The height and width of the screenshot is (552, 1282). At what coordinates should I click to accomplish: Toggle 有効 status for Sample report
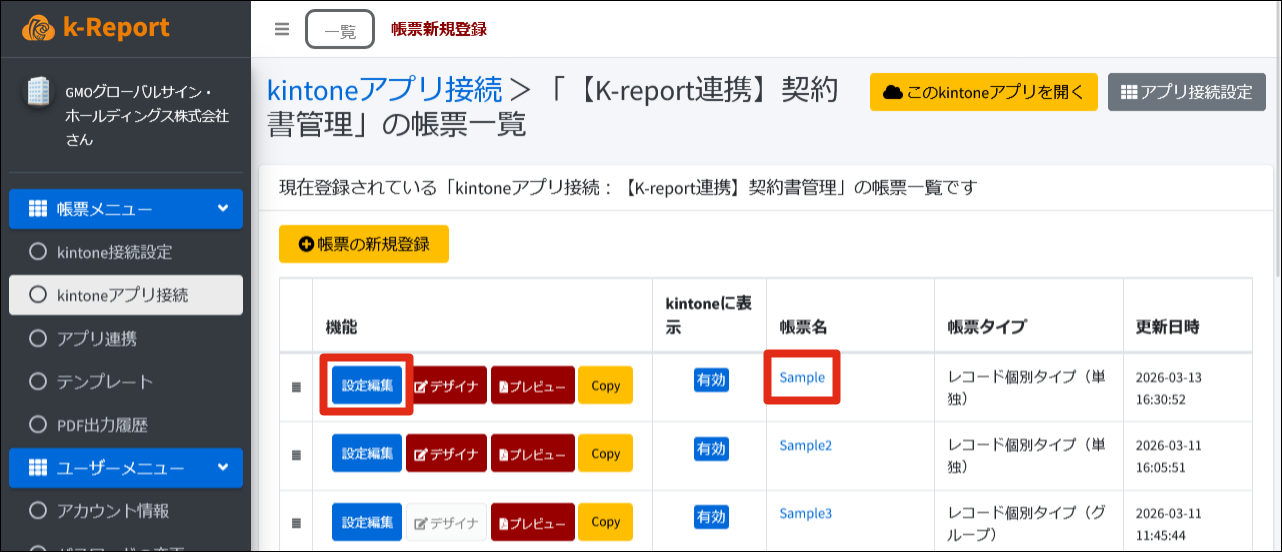pyautogui.click(x=711, y=380)
